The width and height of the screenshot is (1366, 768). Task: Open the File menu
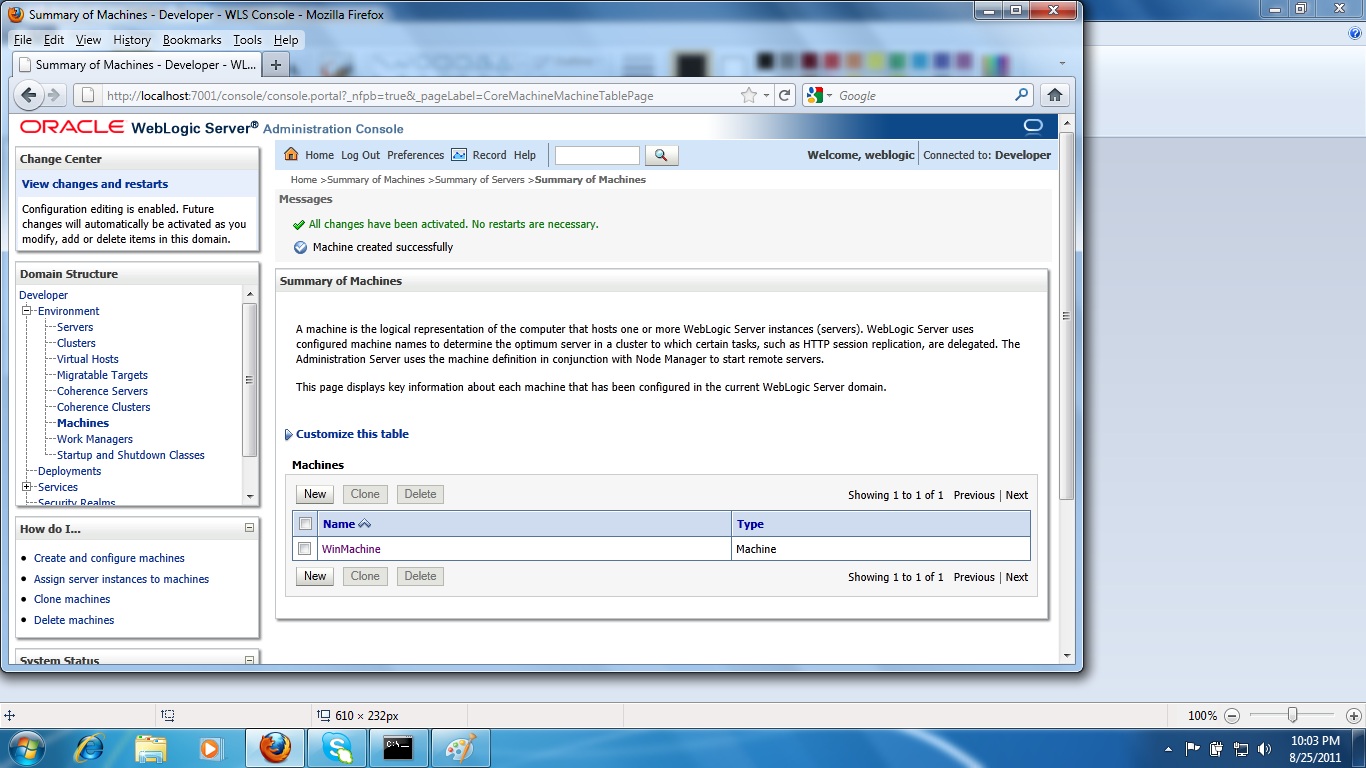[x=23, y=40]
